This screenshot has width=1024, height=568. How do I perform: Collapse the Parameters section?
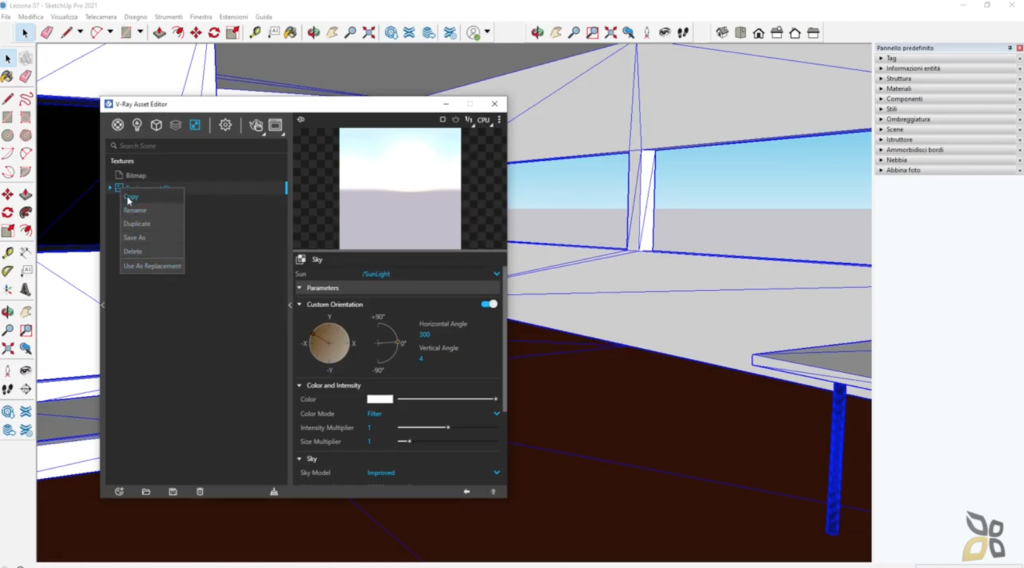(300, 288)
